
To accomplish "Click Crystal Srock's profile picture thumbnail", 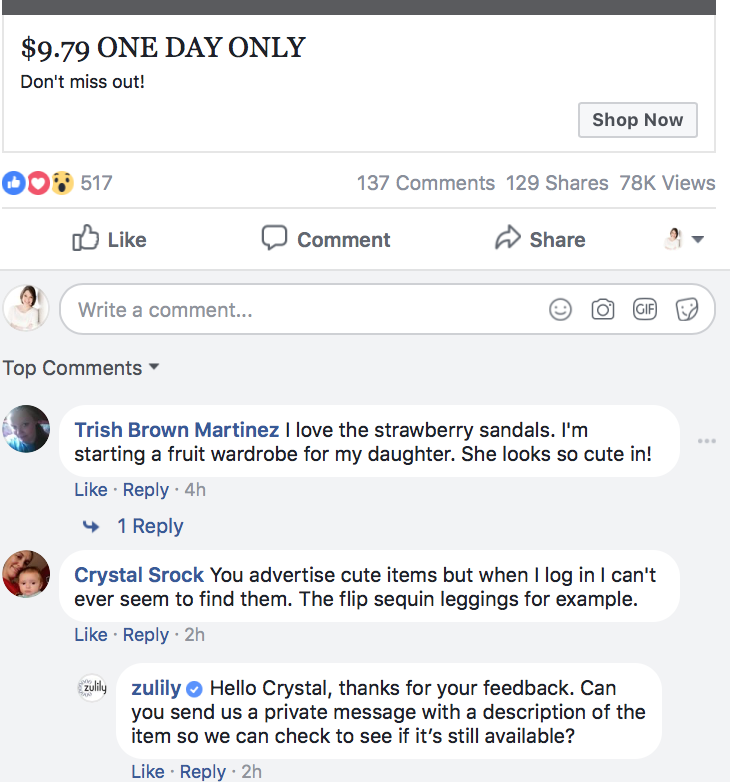I will [26, 575].
